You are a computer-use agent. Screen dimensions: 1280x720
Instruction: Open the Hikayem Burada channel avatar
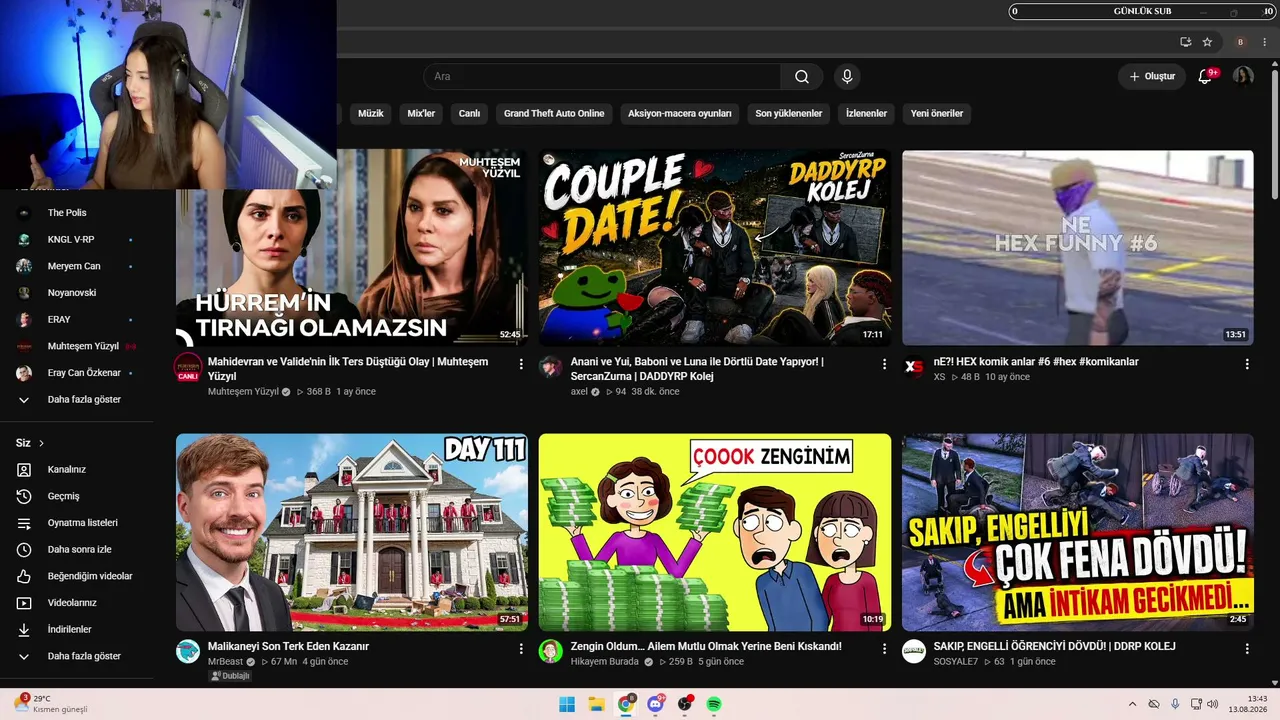551,652
